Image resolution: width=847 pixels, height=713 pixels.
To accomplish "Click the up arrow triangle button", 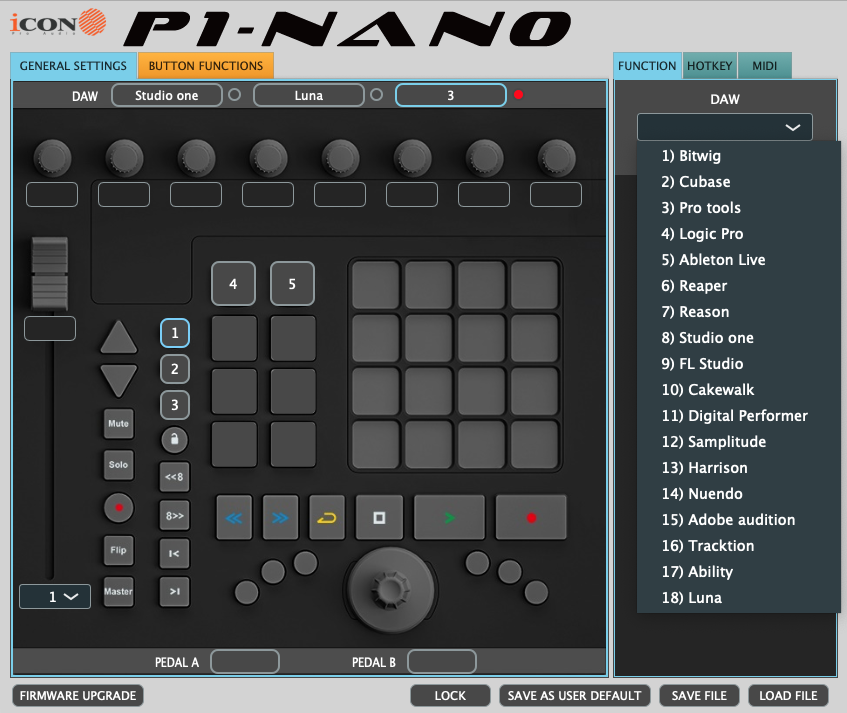I will pyautogui.click(x=119, y=338).
